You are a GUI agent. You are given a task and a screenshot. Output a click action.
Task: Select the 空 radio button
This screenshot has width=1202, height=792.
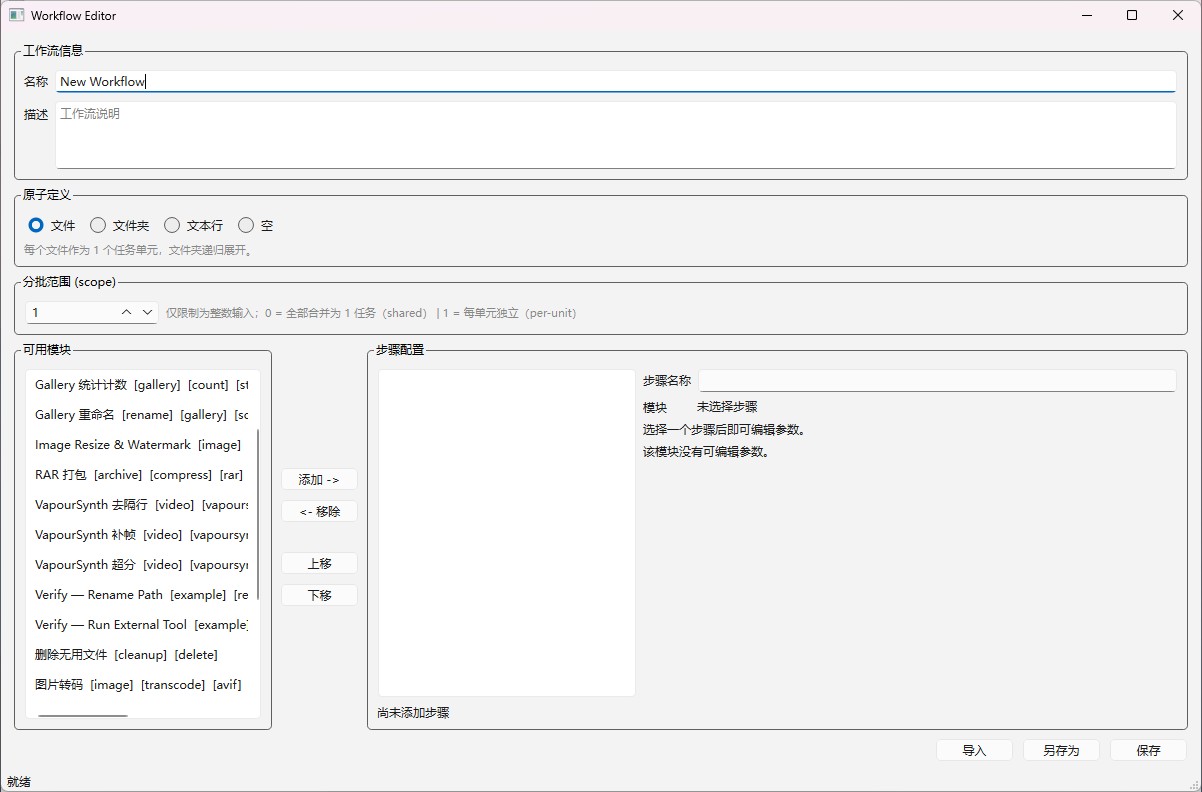click(x=256, y=225)
